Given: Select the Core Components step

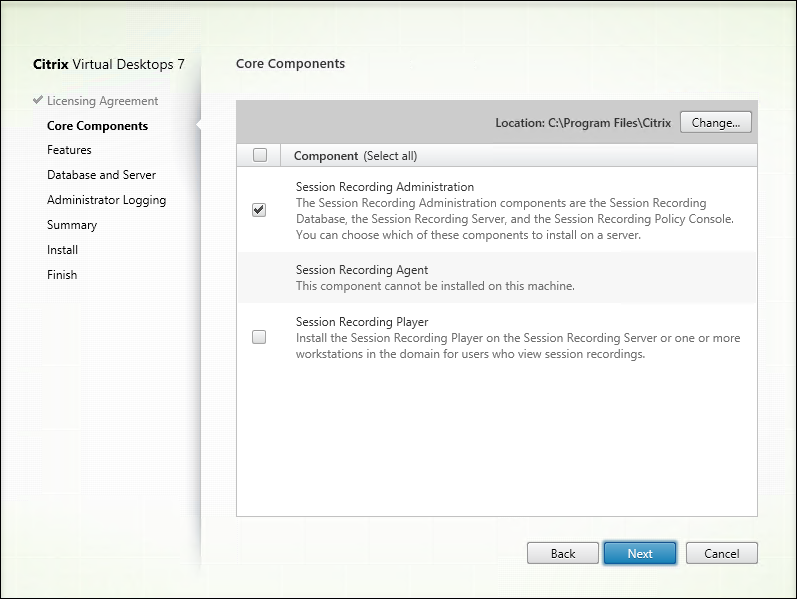Looking at the screenshot, I should [97, 126].
